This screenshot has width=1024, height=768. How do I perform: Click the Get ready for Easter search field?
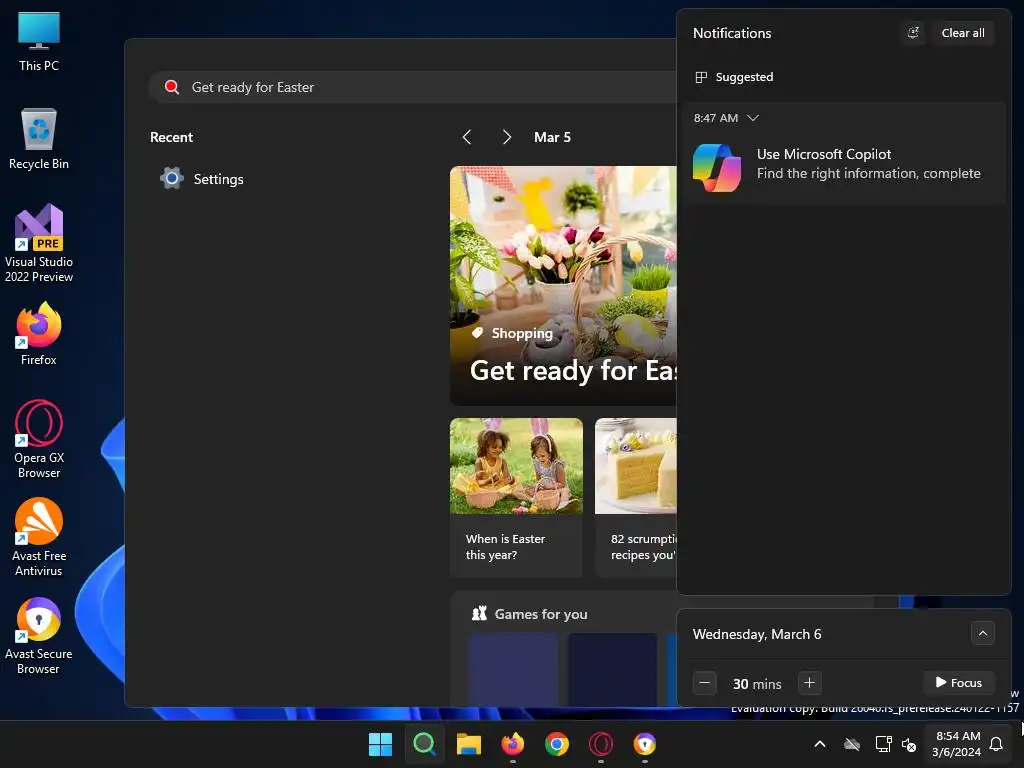pyautogui.click(x=413, y=87)
